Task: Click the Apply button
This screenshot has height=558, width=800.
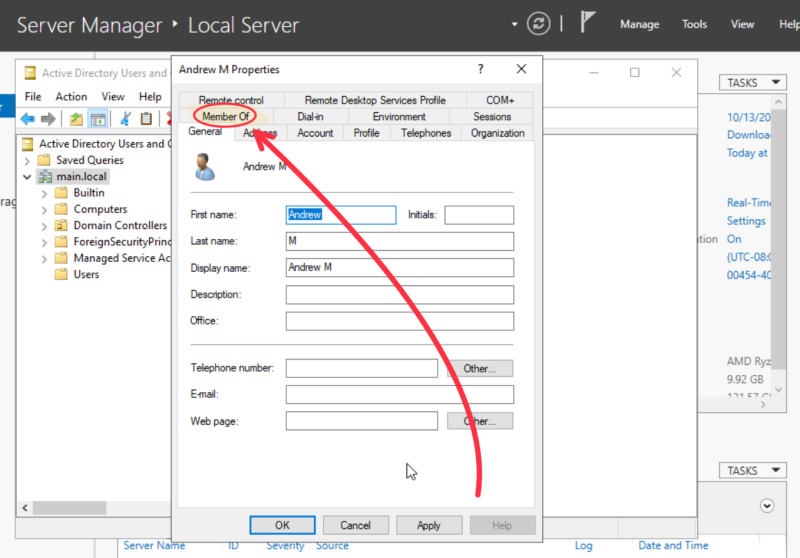Action: point(428,525)
